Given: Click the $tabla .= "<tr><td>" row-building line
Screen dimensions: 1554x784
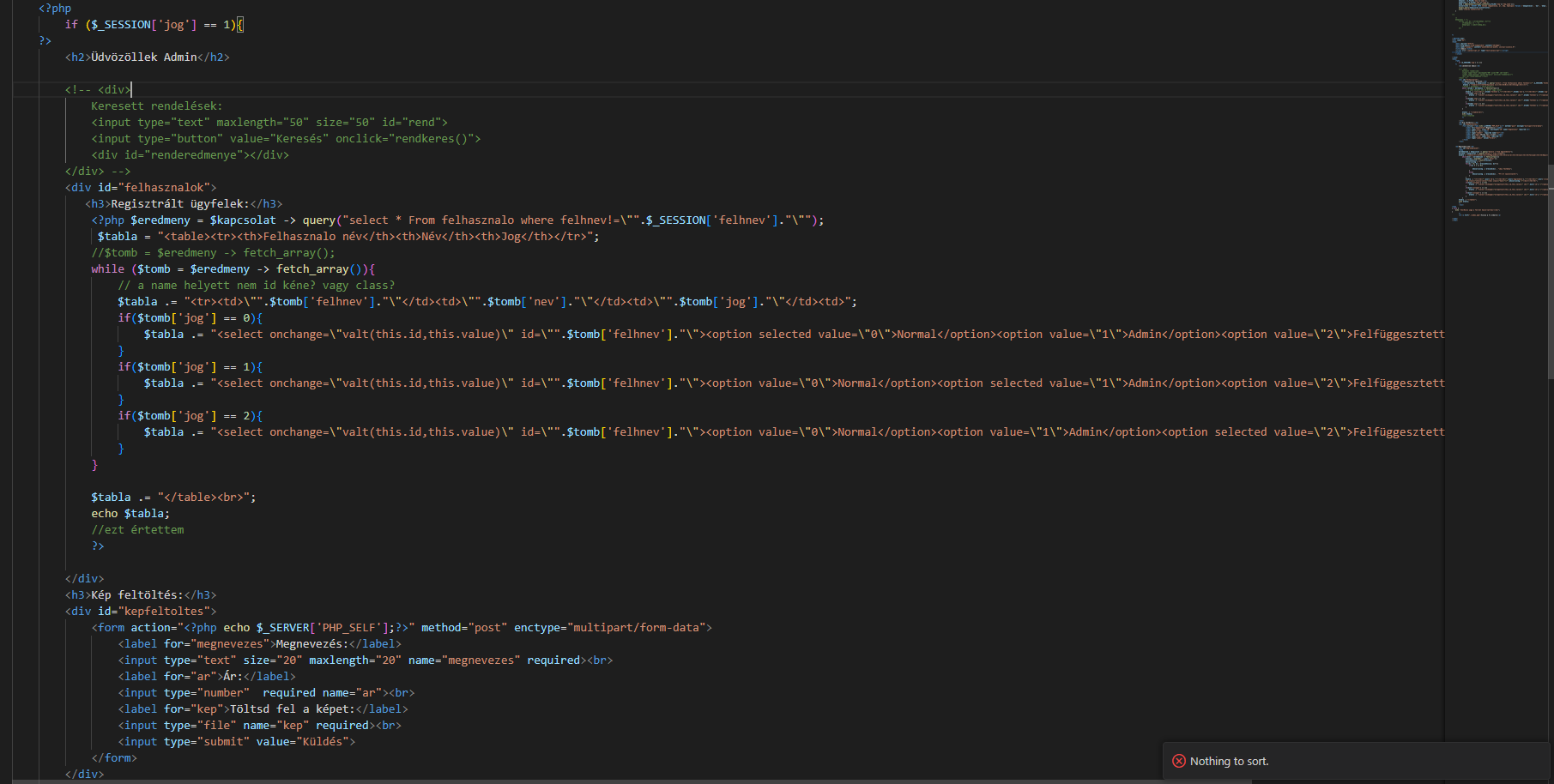Looking at the screenshot, I should tap(487, 302).
